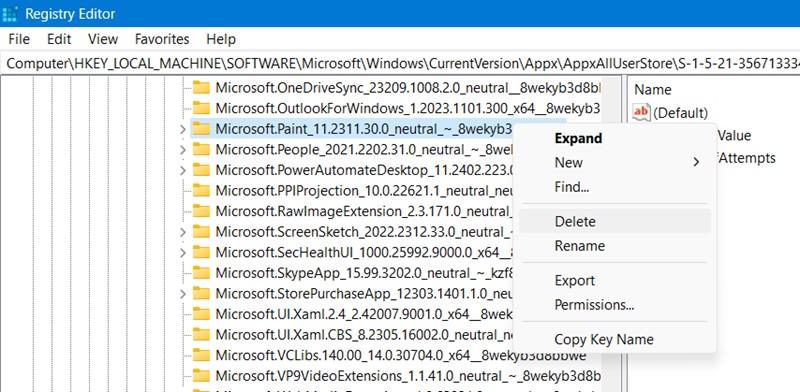Click the Microsoft.RawImageExtension folder icon
Viewport: 800px width, 392px height.
(x=202, y=211)
